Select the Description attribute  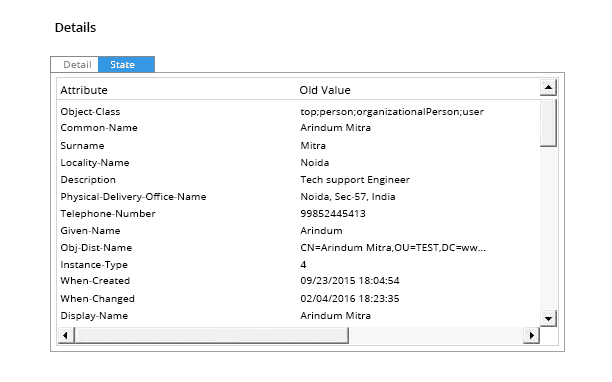(88, 179)
